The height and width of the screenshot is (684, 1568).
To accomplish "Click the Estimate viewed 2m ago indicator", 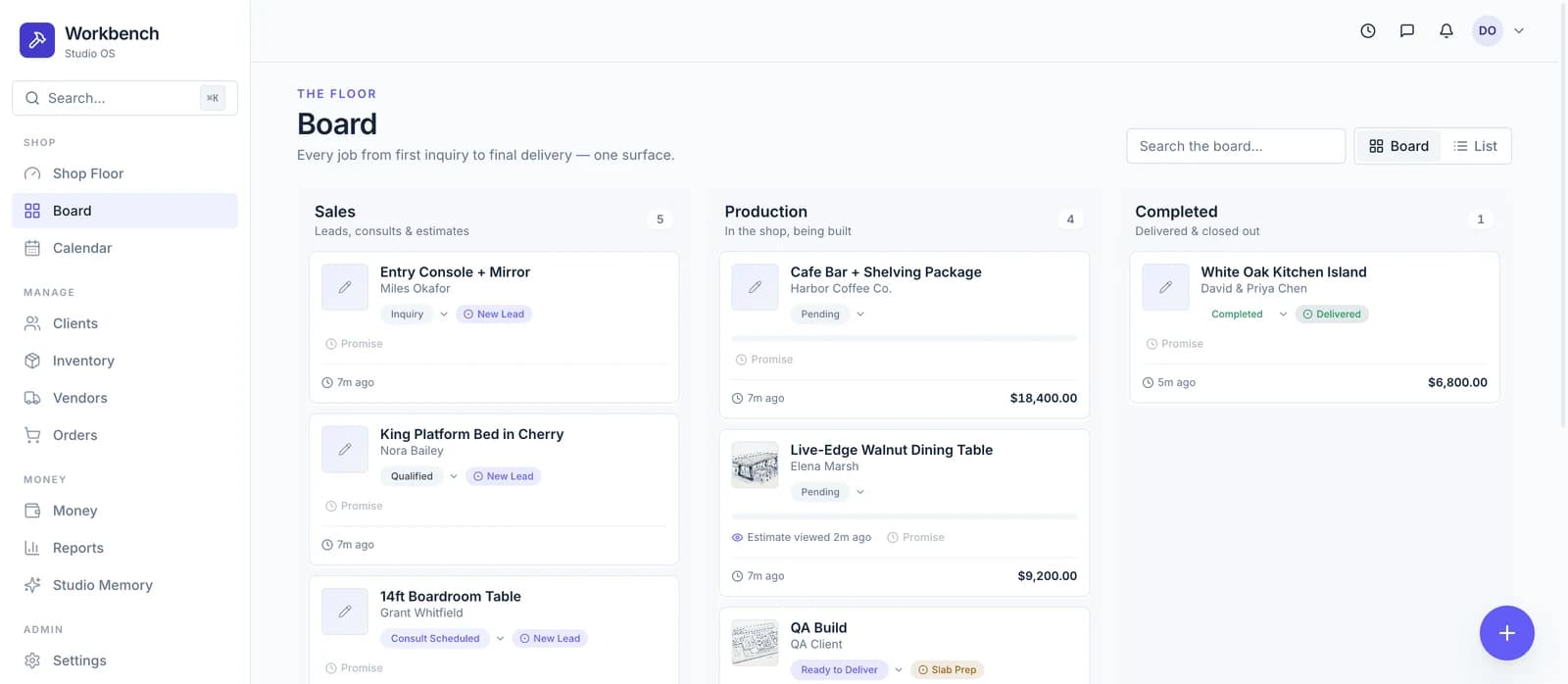I will pyautogui.click(x=802, y=537).
